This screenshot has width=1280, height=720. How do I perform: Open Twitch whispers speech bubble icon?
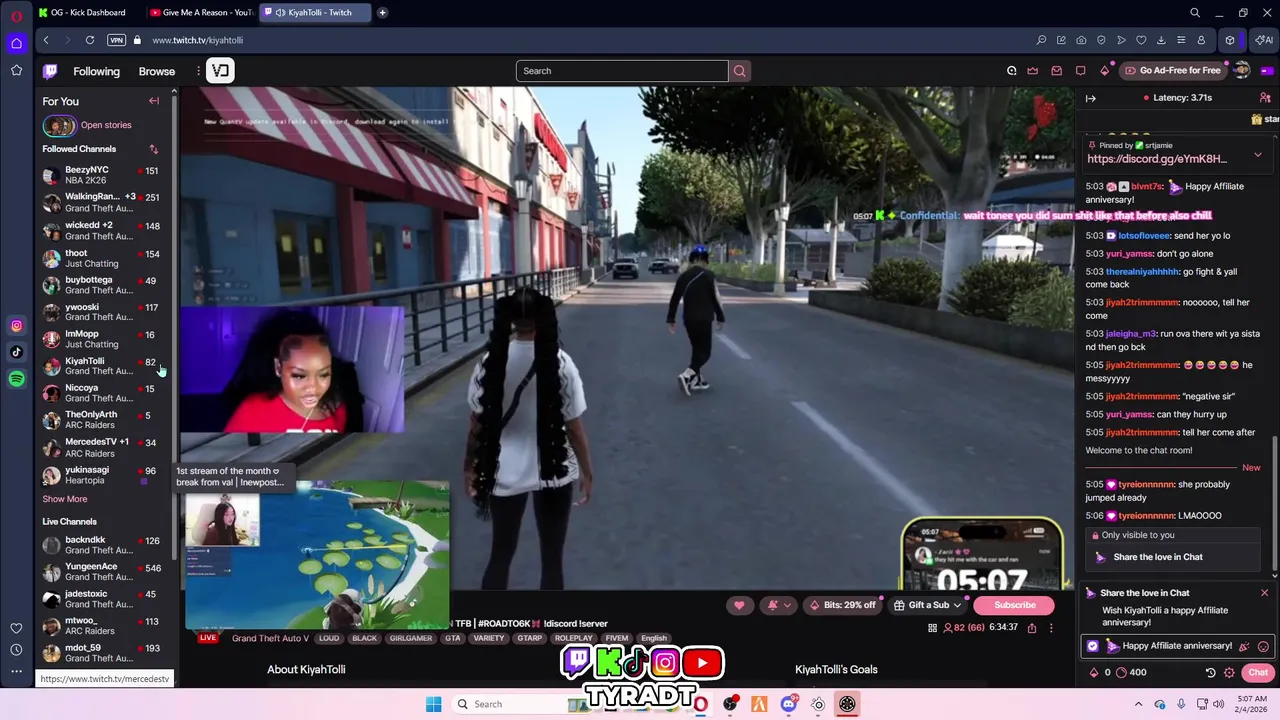(x=1080, y=71)
